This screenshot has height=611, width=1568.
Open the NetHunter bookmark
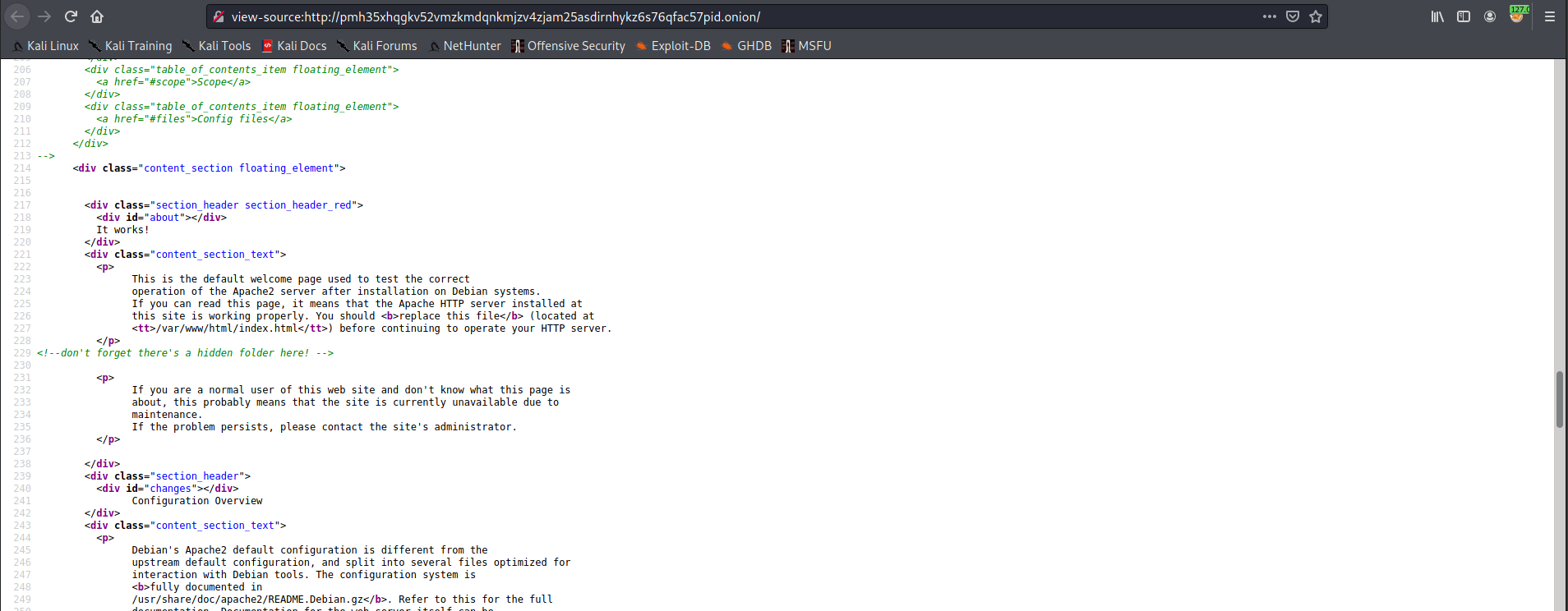coord(465,46)
